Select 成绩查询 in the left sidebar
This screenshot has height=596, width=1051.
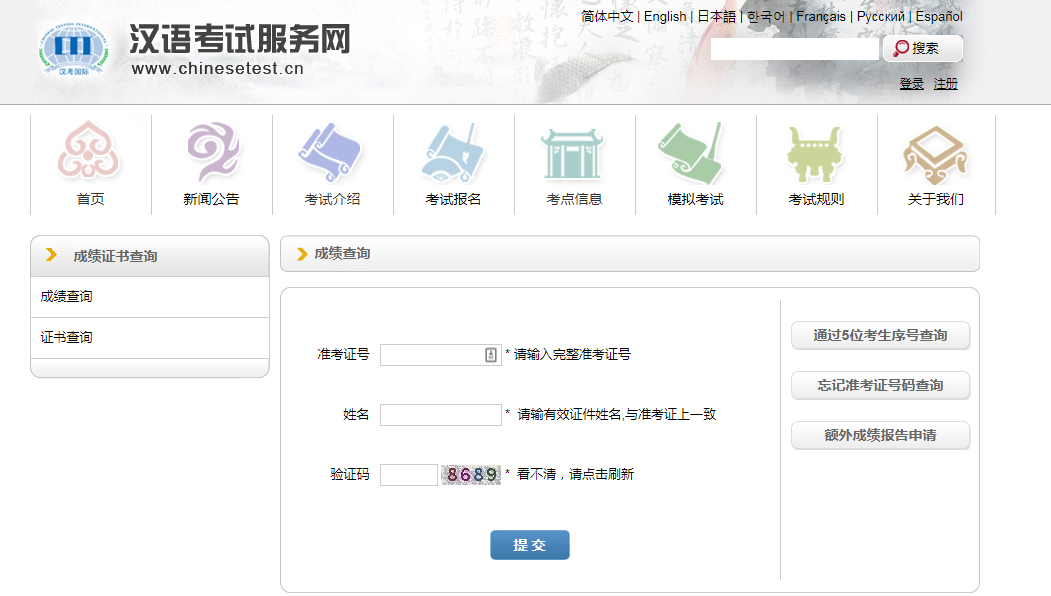pyautogui.click(x=67, y=297)
